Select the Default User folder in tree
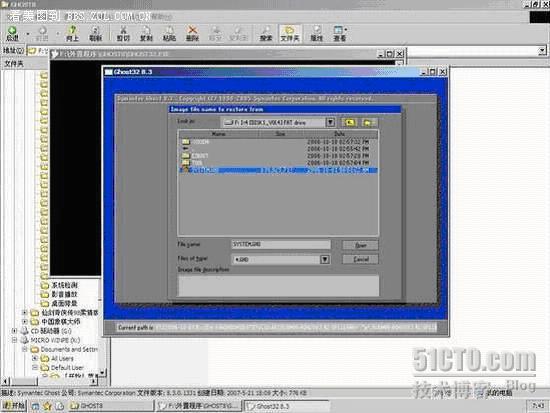This screenshot has width=550, height=413. click(67, 367)
